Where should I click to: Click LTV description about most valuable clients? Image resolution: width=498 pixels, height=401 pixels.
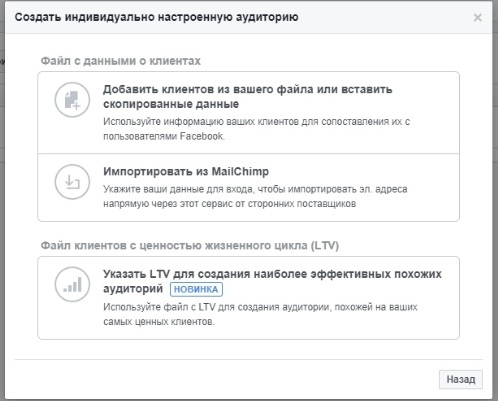pyautogui.click(x=260, y=314)
